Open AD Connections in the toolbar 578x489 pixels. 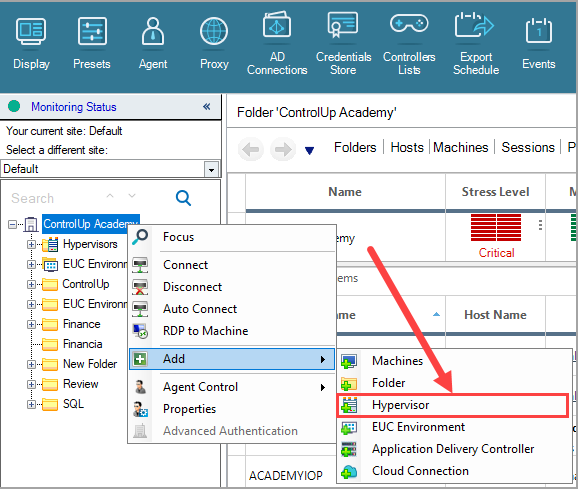point(277,43)
